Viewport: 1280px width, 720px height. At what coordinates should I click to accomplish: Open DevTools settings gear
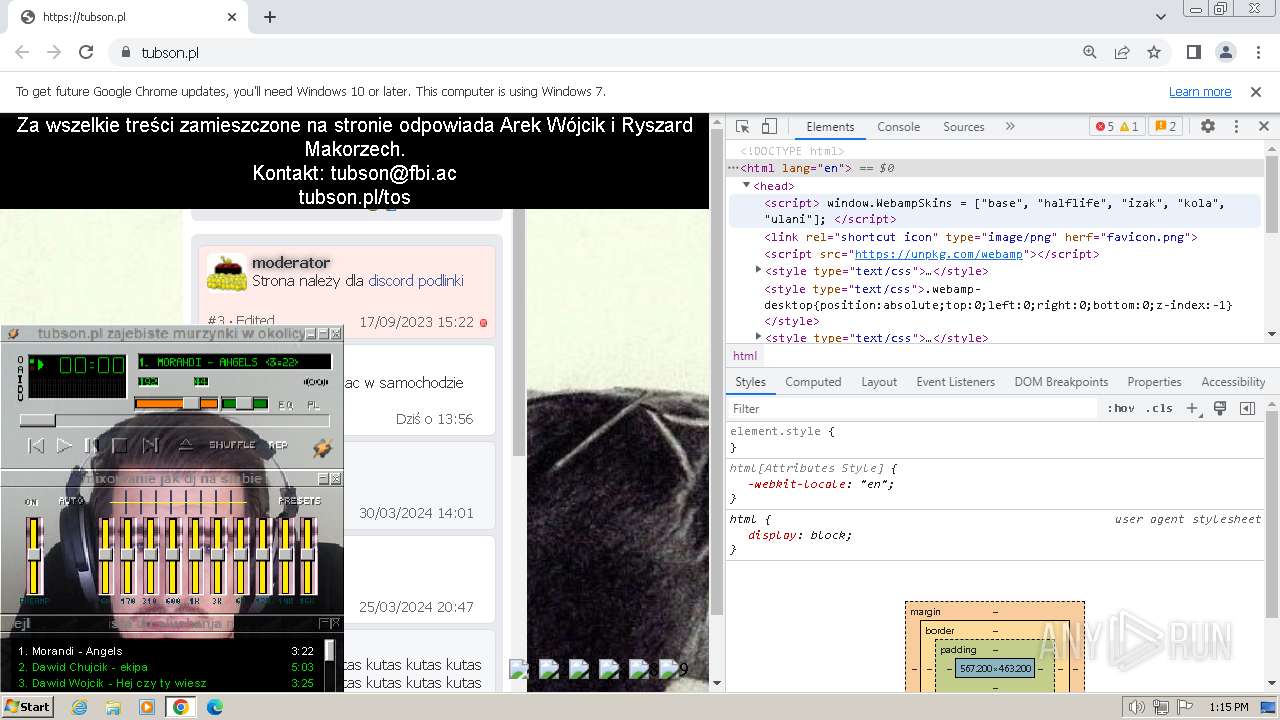(1208, 127)
